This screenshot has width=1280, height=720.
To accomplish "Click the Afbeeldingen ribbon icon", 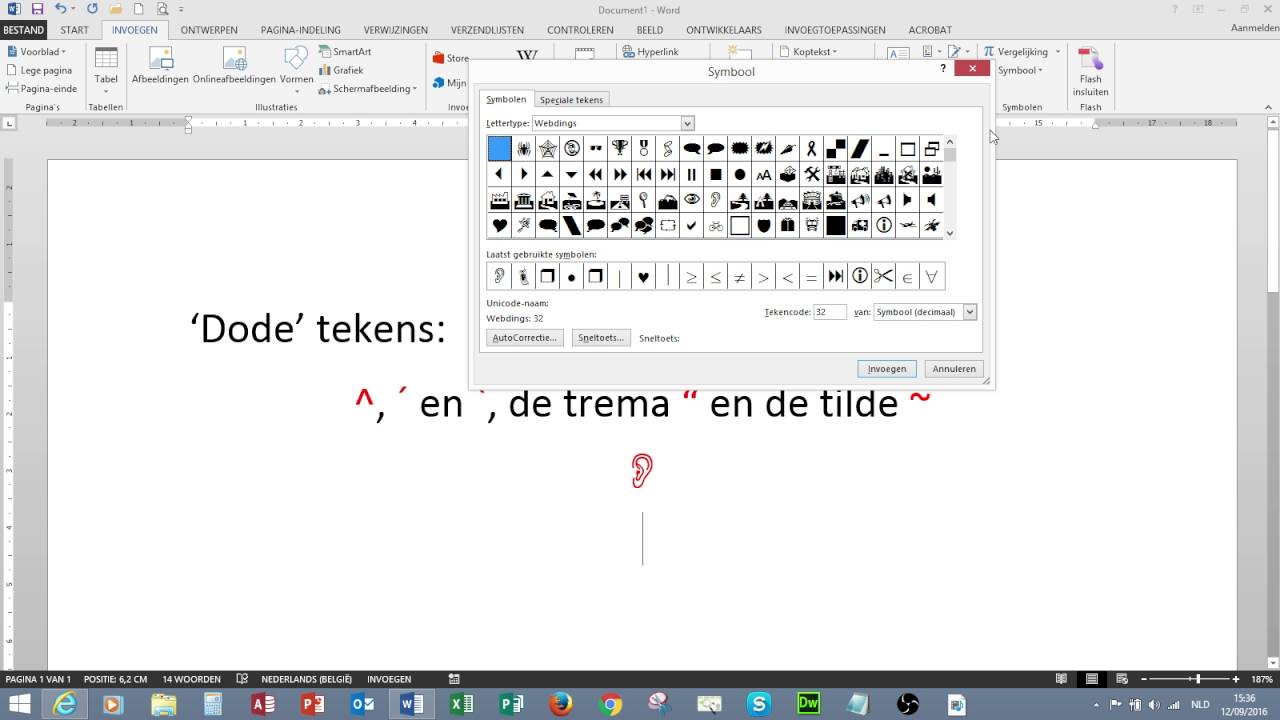I will coord(160,66).
